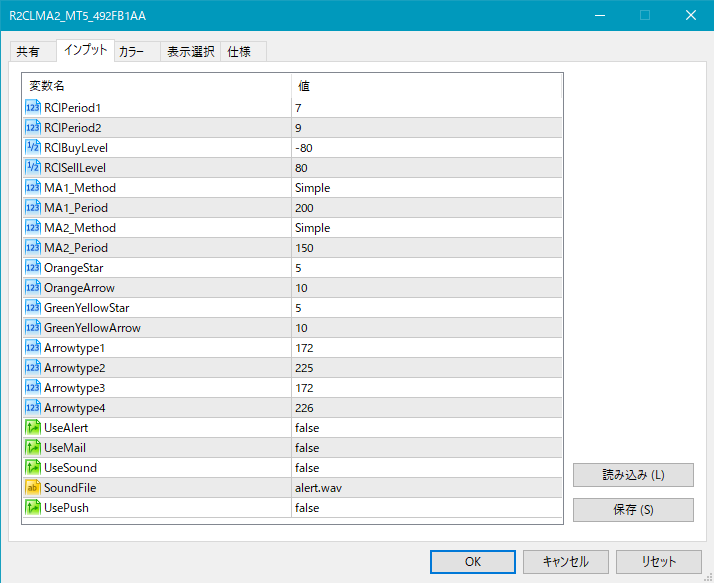714x583 pixels.
Task: Open the MA2_Method value Simple
Action: [x=427, y=228]
